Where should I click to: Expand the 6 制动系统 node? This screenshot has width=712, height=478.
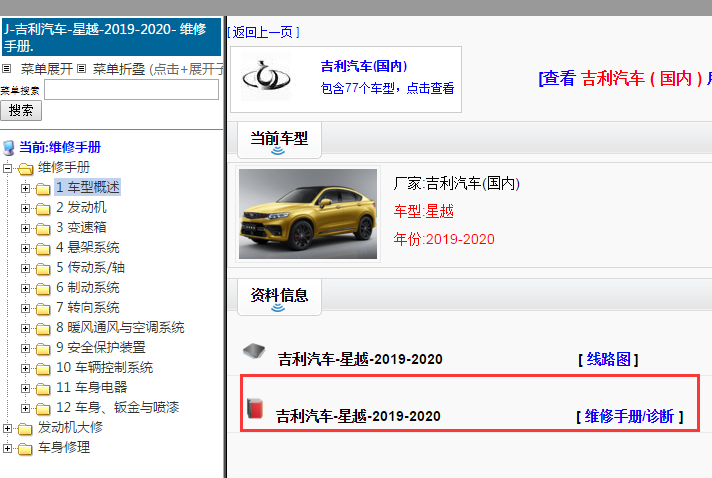click(x=25, y=288)
